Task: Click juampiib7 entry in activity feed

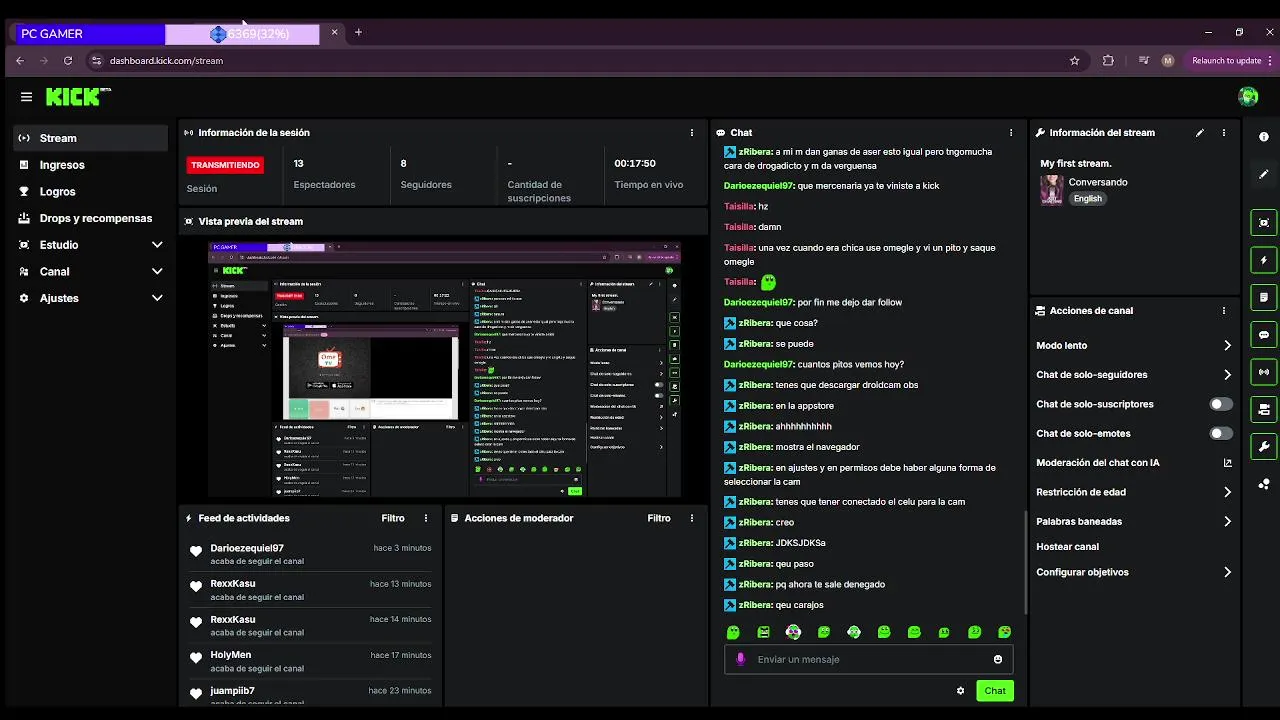Action: [x=311, y=695]
